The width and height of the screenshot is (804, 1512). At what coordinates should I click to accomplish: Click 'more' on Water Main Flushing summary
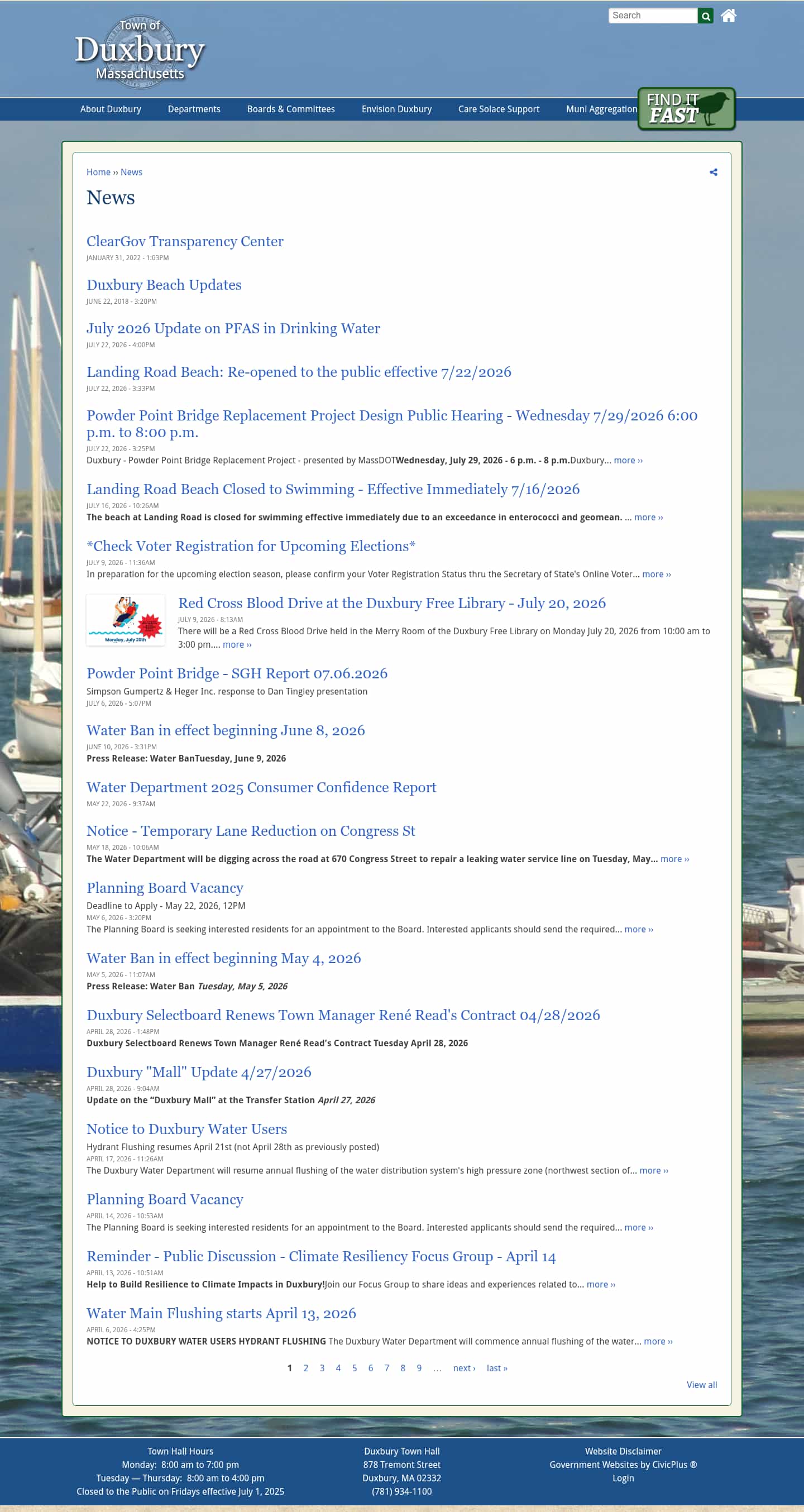click(658, 1341)
